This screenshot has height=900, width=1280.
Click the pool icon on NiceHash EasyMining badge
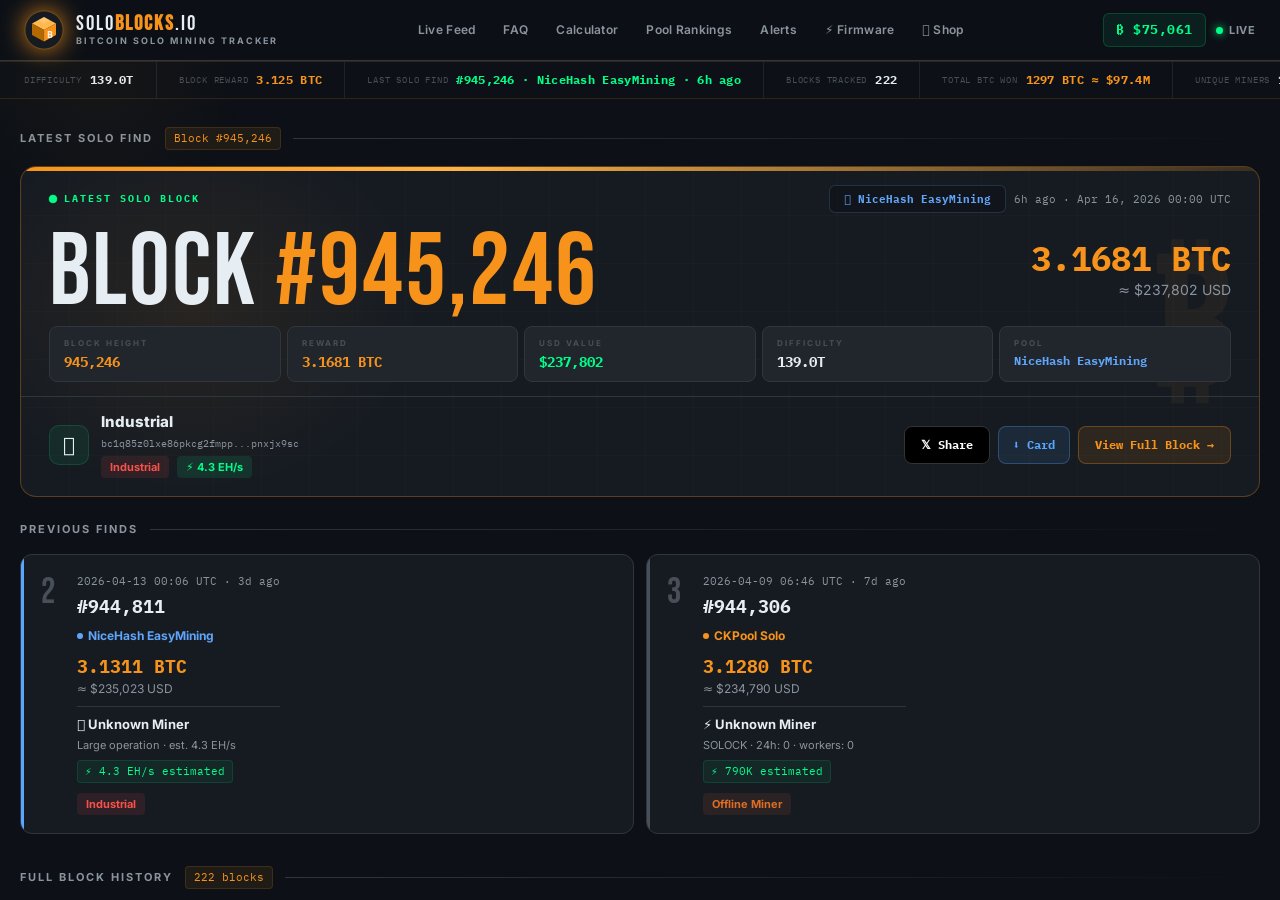coord(847,199)
